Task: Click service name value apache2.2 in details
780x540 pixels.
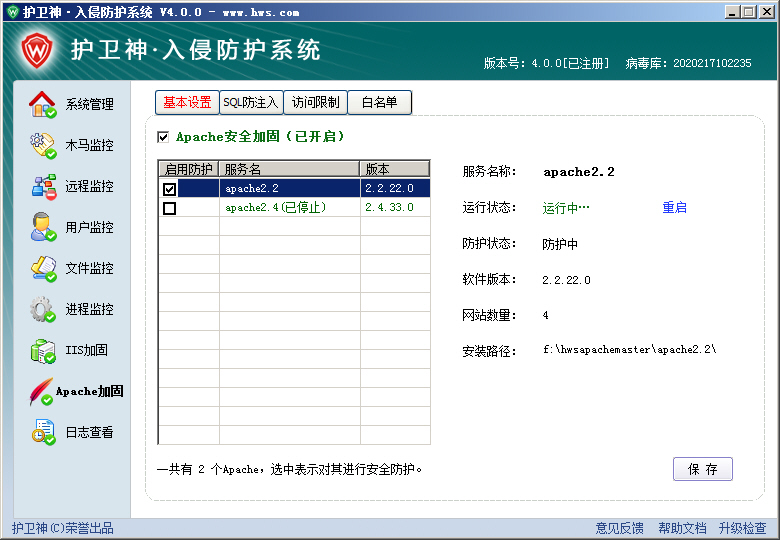Action: 579,172
